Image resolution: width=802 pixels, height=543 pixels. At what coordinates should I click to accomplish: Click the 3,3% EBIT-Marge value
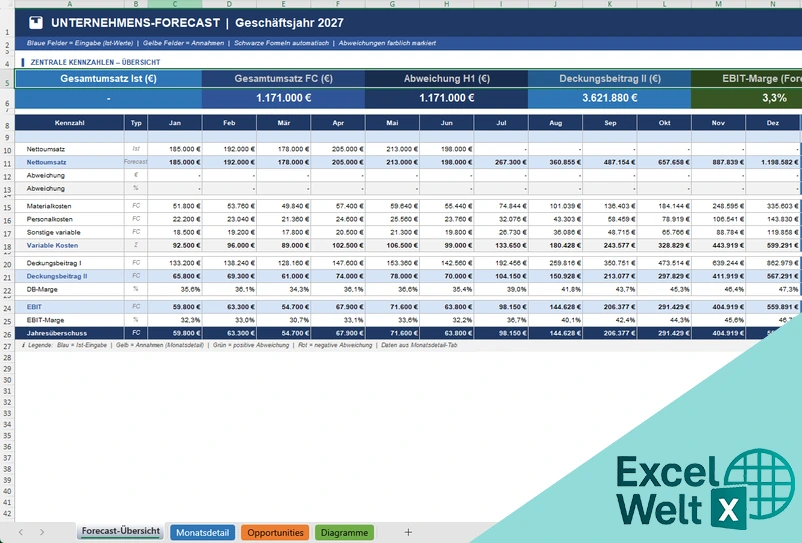(x=774, y=98)
